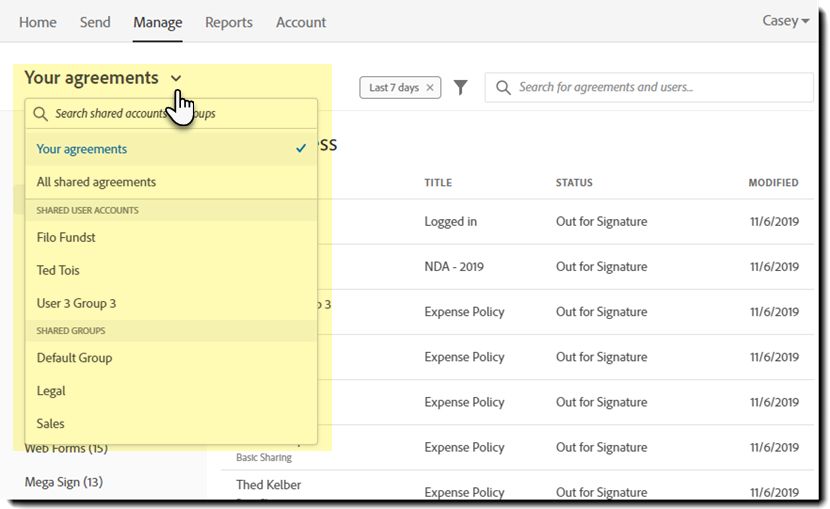Open the Send tab
Viewport: 830px width, 509px height.
point(95,22)
